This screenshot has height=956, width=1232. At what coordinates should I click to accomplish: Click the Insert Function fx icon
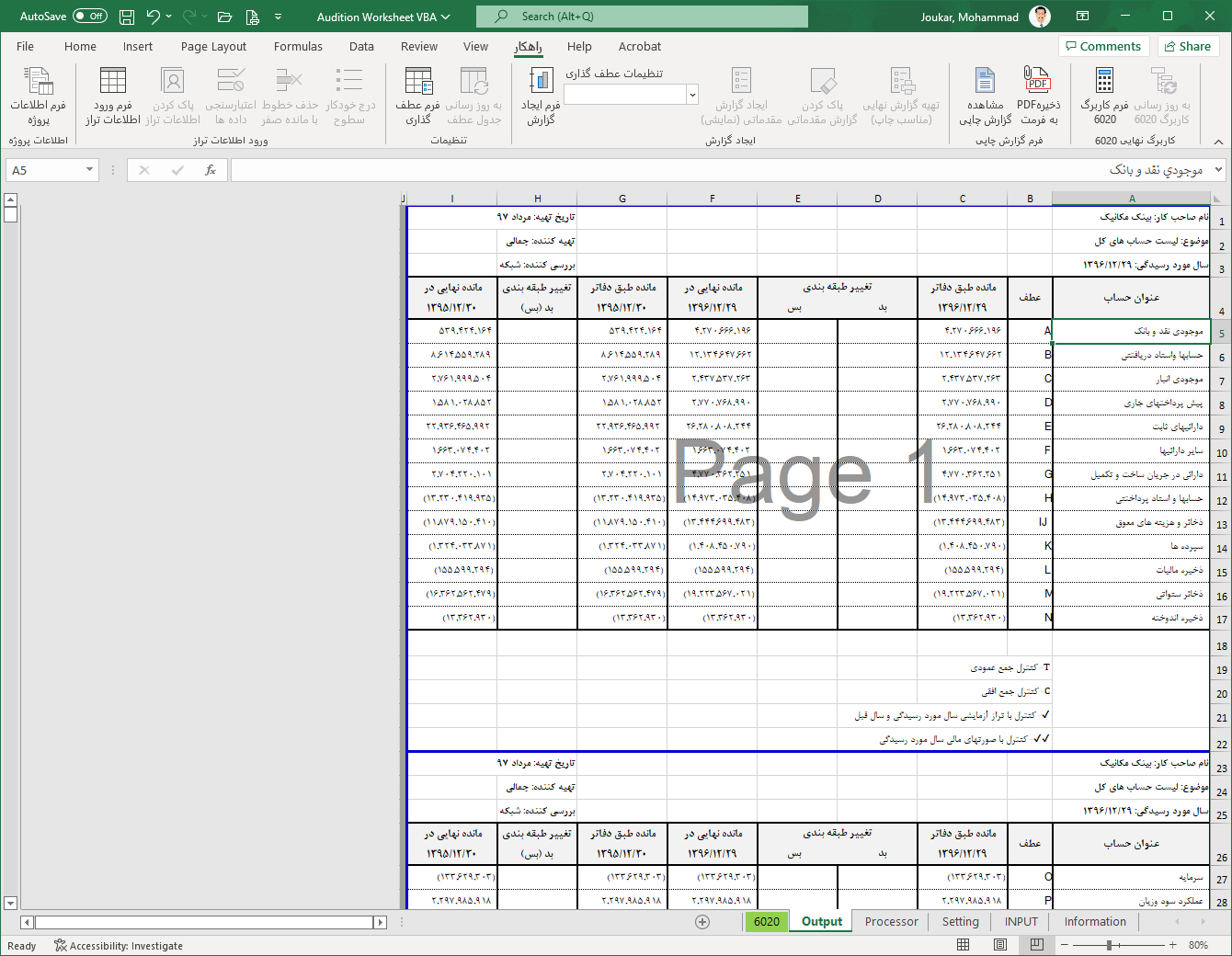click(x=211, y=170)
